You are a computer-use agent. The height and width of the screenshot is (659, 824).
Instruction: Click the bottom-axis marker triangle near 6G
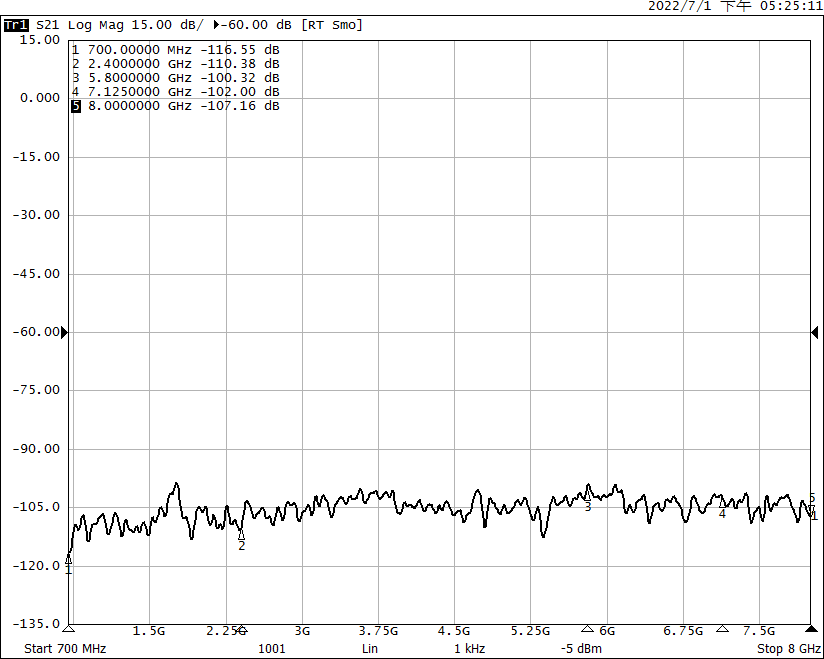(587, 629)
